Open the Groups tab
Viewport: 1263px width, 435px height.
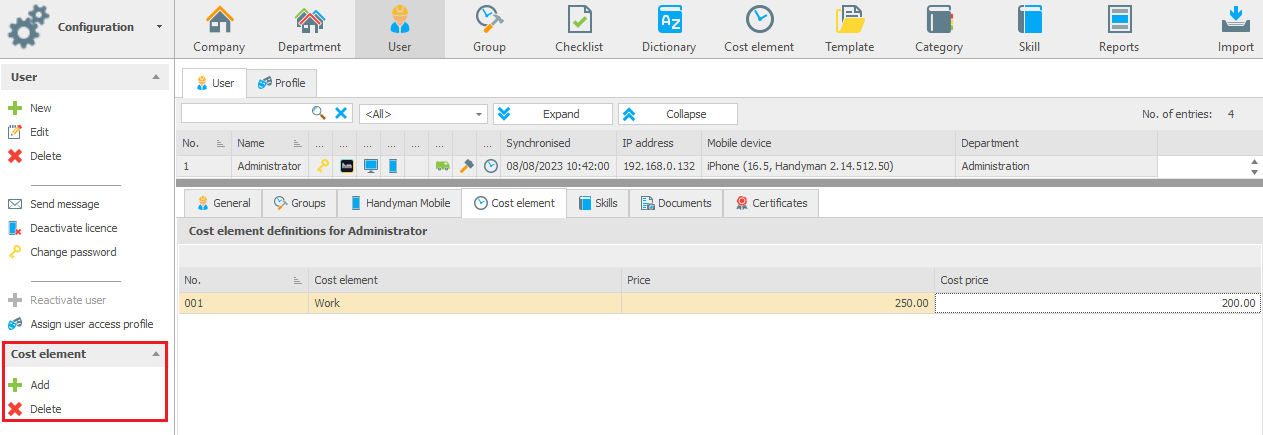300,203
